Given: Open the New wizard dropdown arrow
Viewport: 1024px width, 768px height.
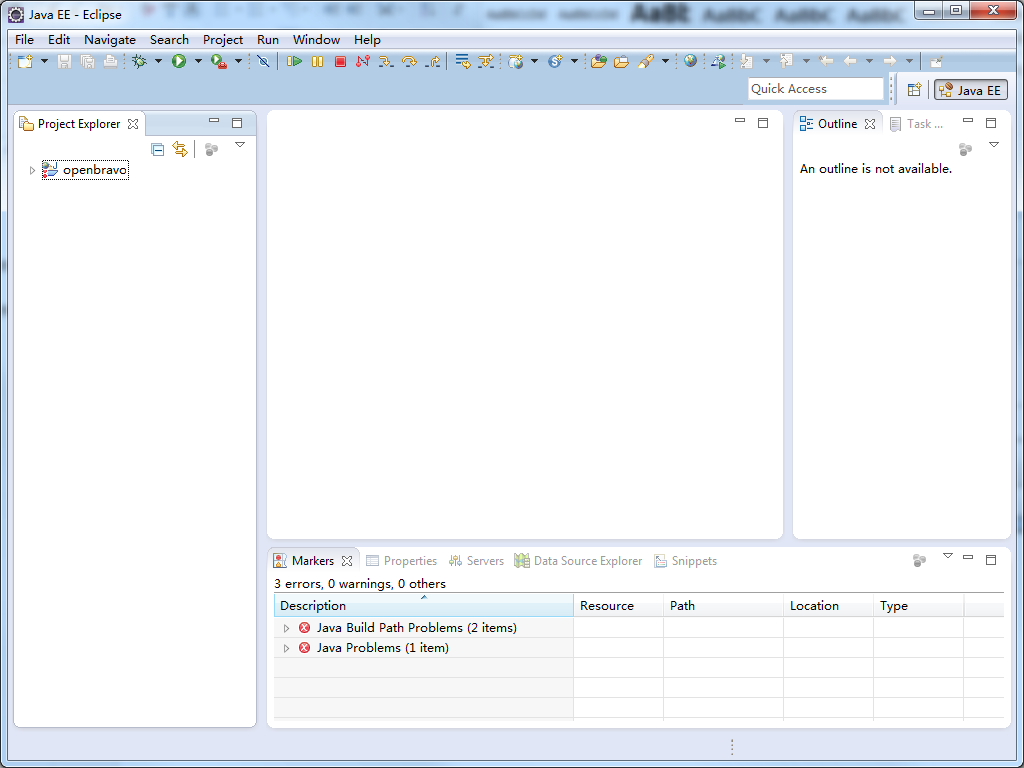Looking at the screenshot, I should click(44, 61).
